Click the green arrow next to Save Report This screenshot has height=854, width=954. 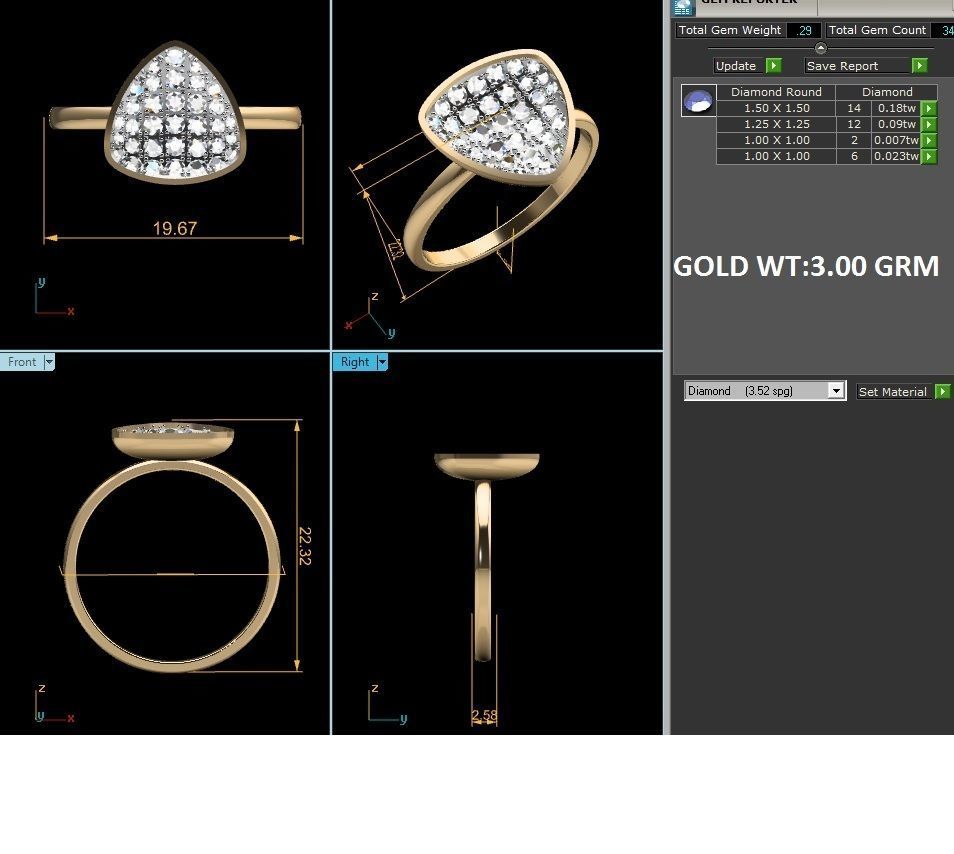pos(919,66)
